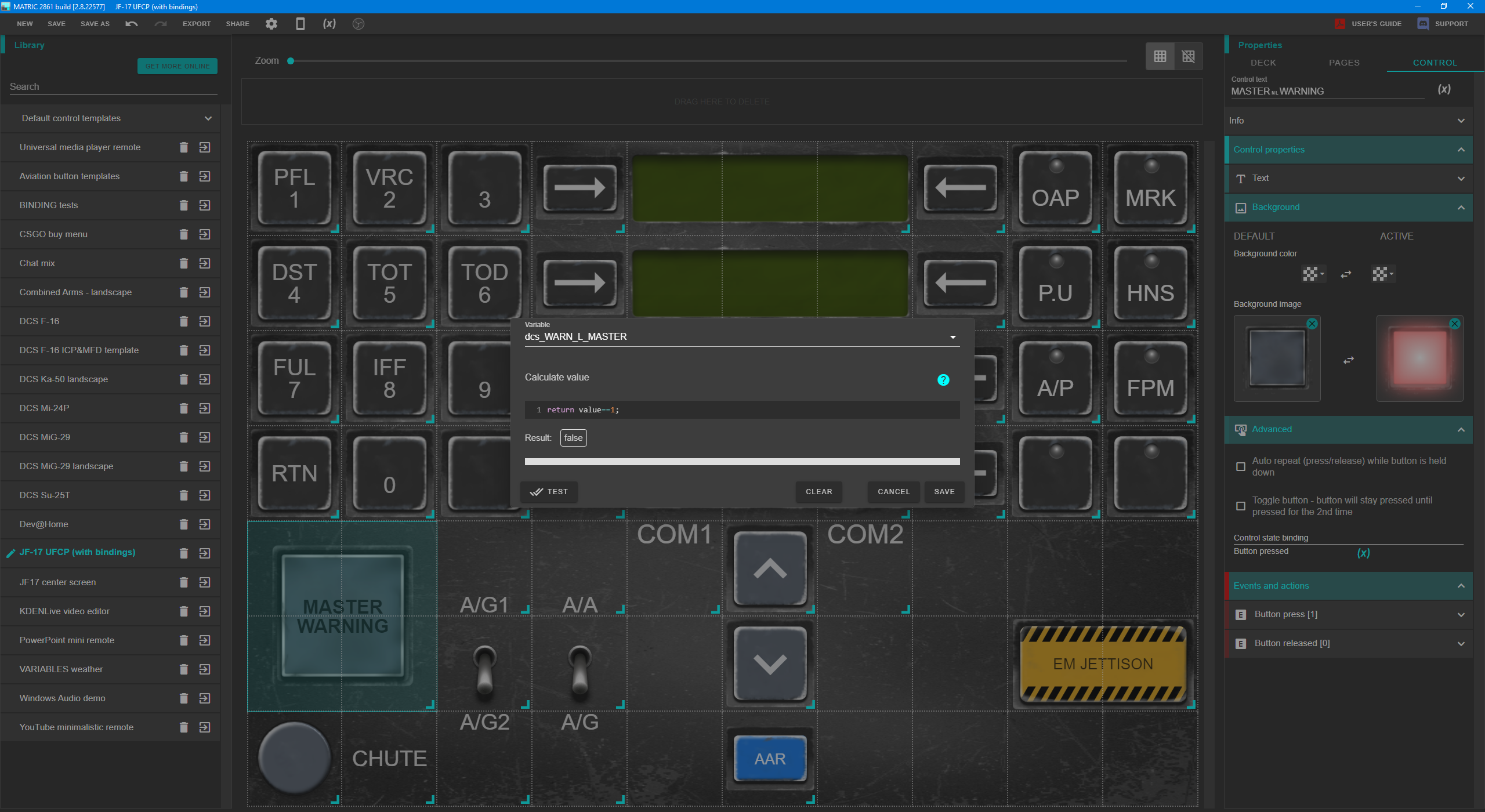Click SAVE in the variable dialog
This screenshot has height=812, width=1485.
tap(944, 492)
